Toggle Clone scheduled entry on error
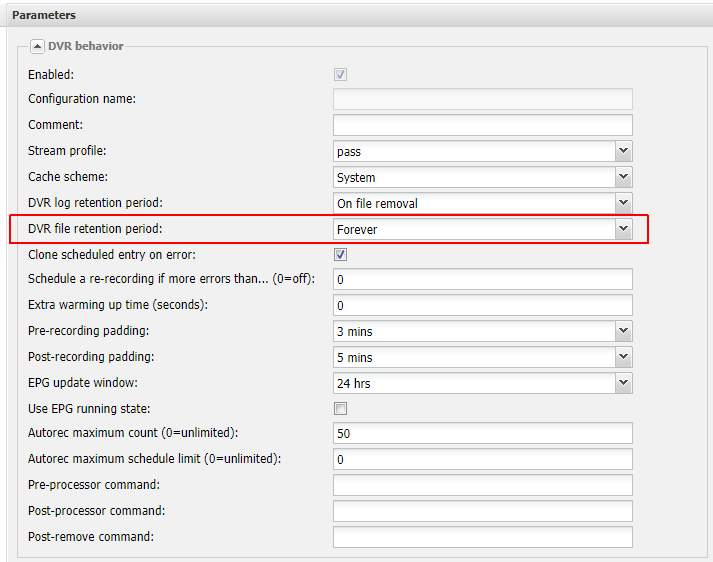Screen dimensions: 713x562 tap(340, 254)
